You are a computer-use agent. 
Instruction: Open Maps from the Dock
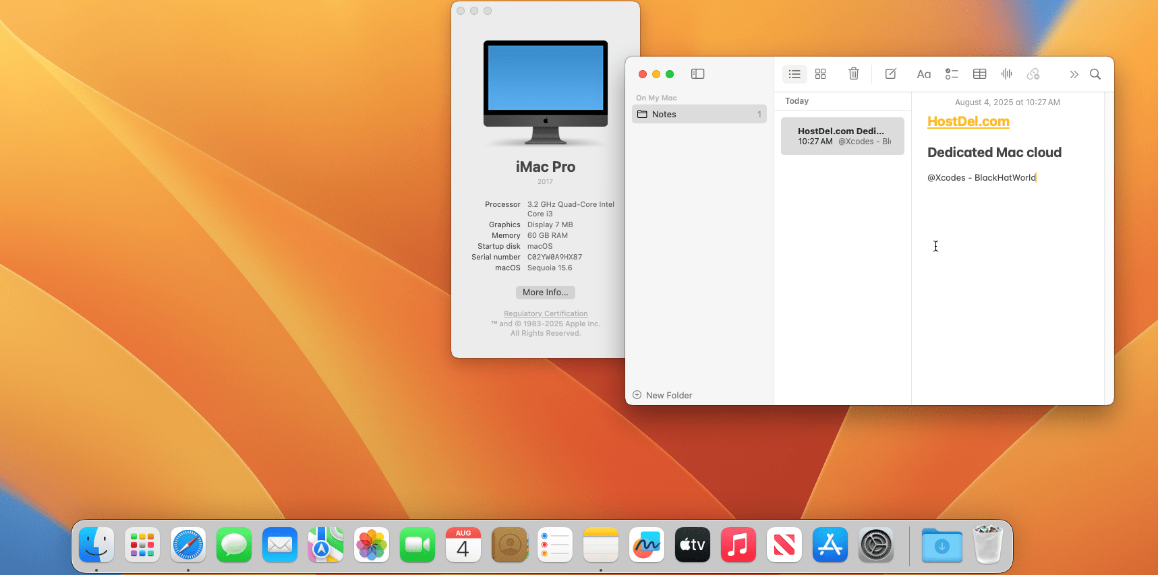[326, 545]
